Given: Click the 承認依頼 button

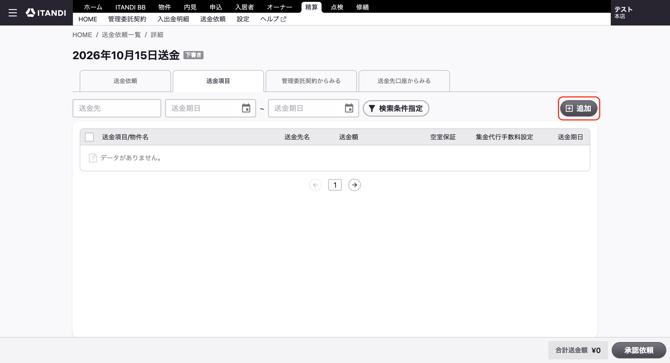Looking at the screenshot, I should (639, 350).
